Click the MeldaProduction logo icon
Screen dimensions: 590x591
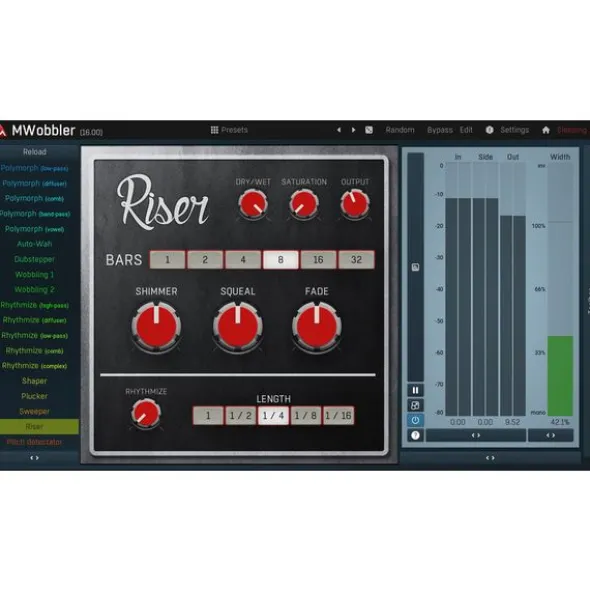coord(3,130)
